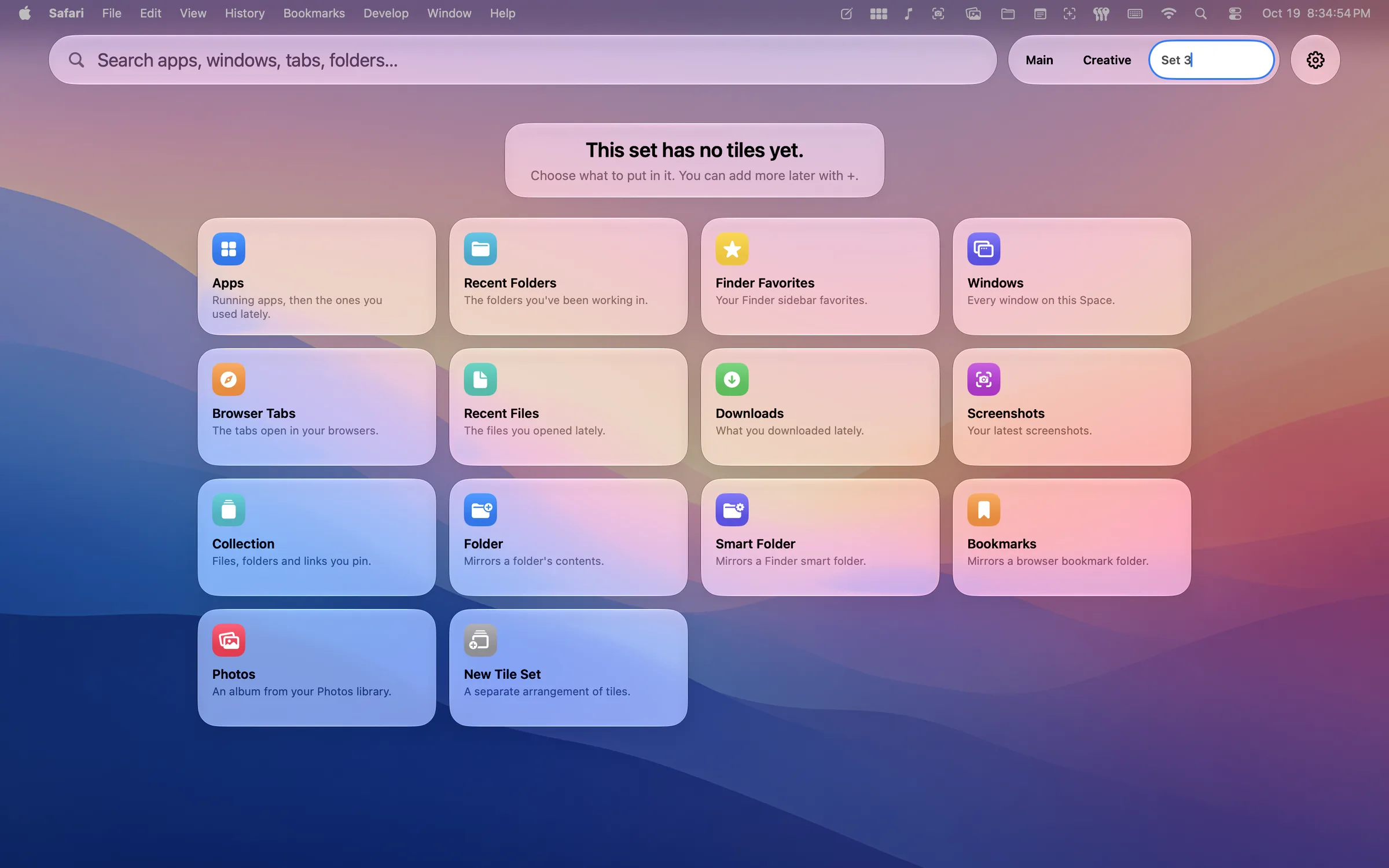
Task: Pick the Browser Tabs compass icon
Action: (229, 380)
